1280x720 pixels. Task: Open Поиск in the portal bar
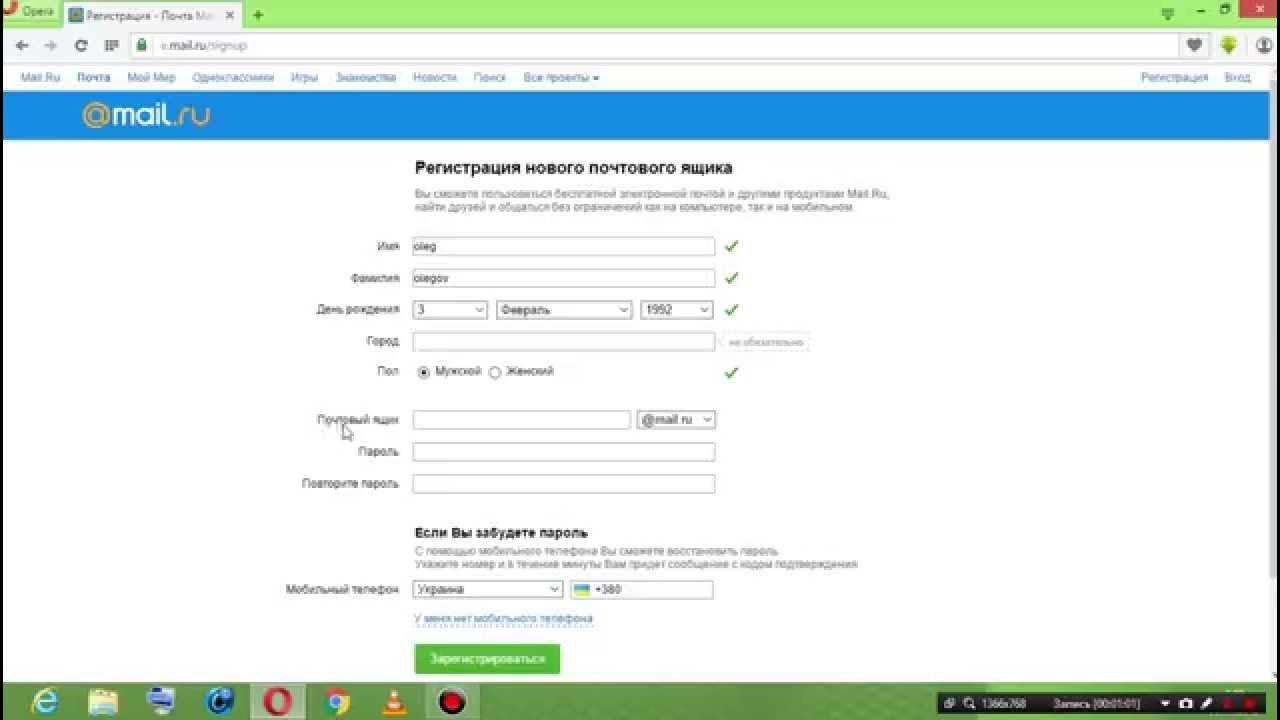point(490,77)
